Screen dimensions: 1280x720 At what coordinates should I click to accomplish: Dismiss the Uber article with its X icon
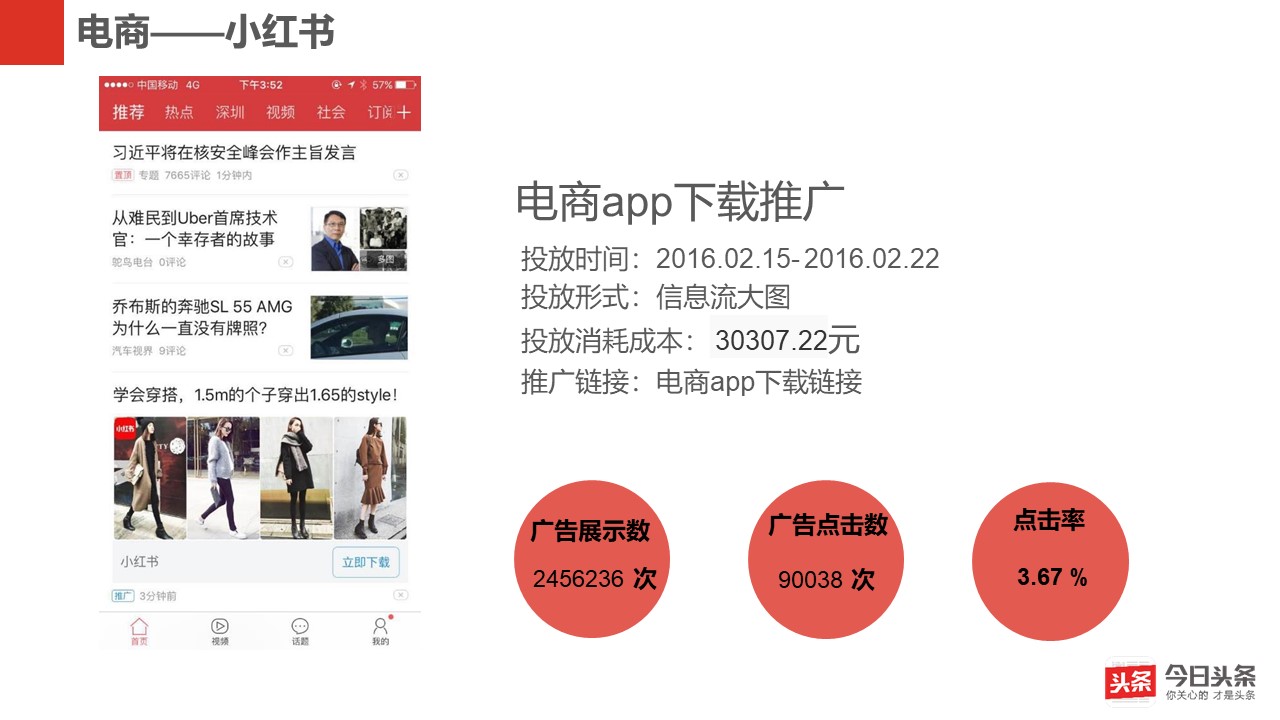285,262
